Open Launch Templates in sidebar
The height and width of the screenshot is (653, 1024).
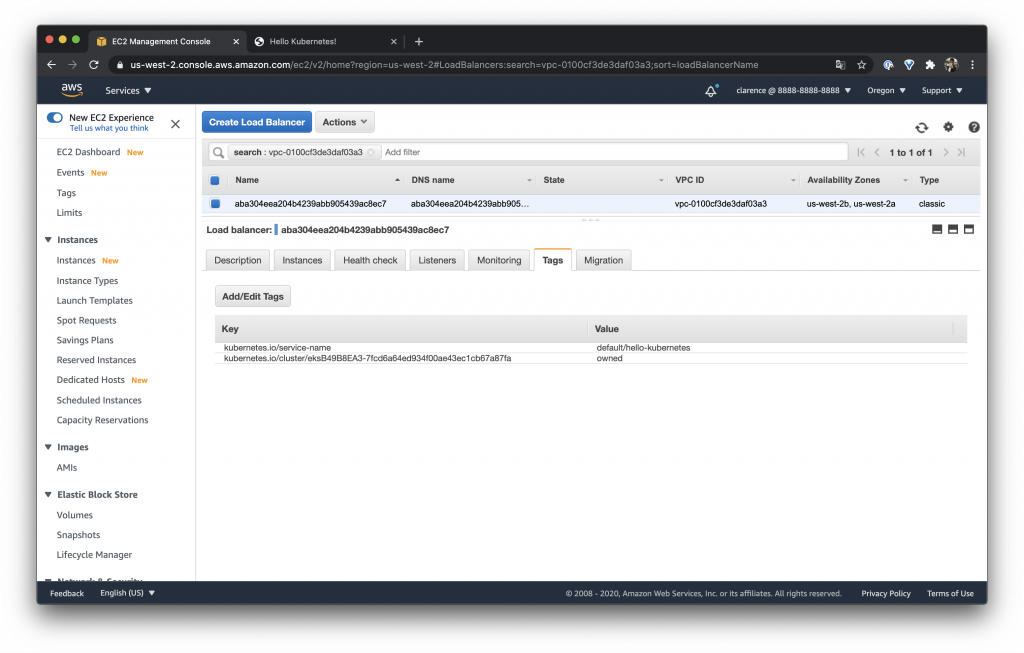click(95, 300)
